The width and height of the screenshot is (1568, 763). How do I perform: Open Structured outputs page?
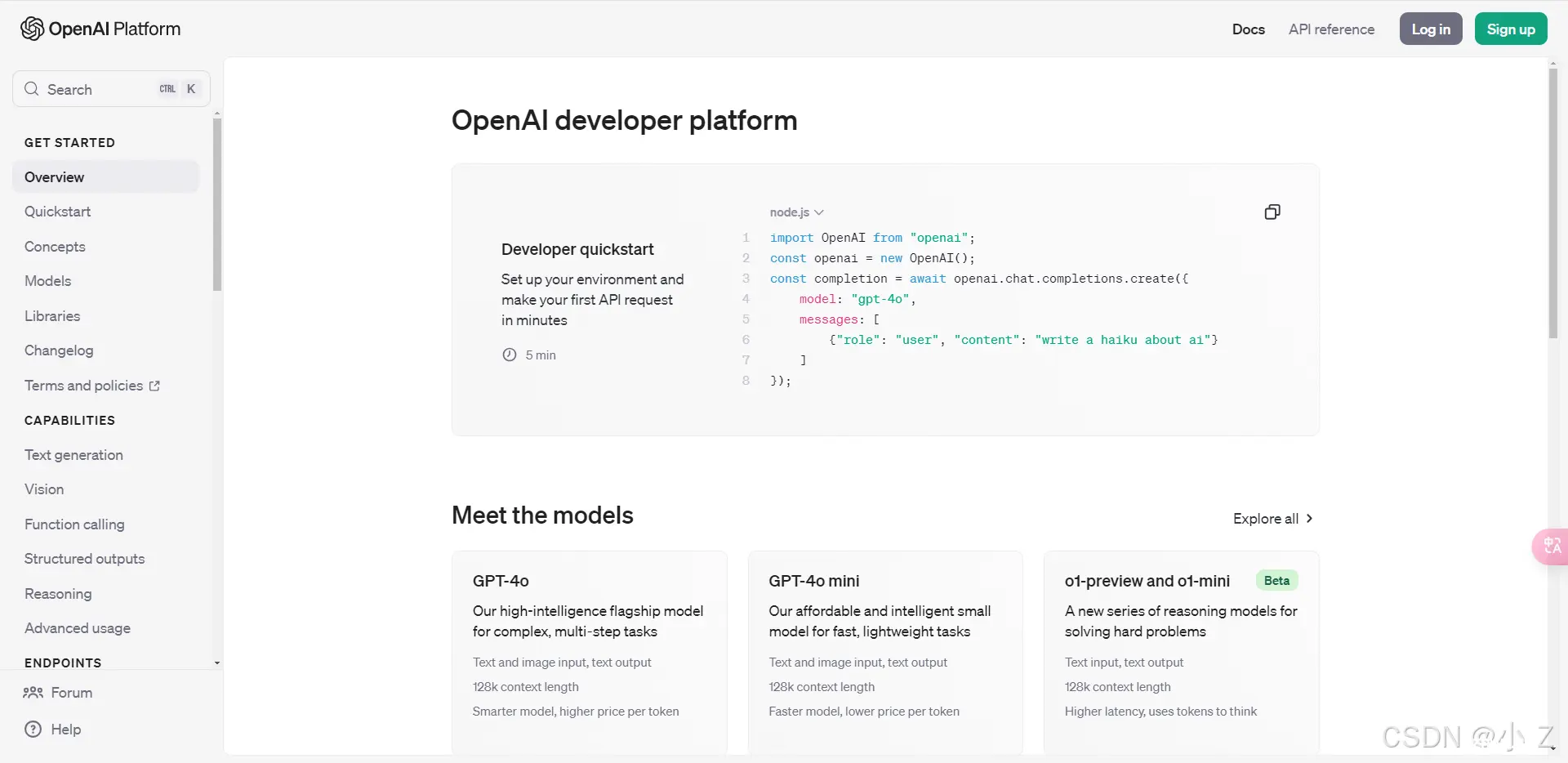(84, 559)
